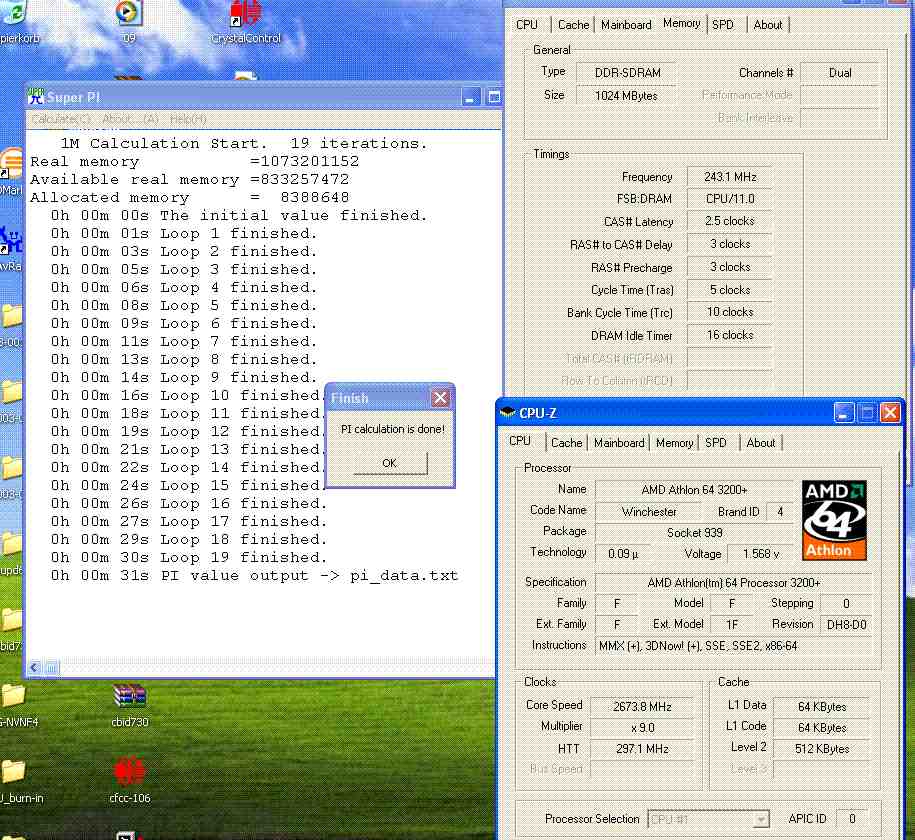Select the CPU tab in the front CPU-Z window
Viewport: 915px width, 840px height.
(x=519, y=441)
